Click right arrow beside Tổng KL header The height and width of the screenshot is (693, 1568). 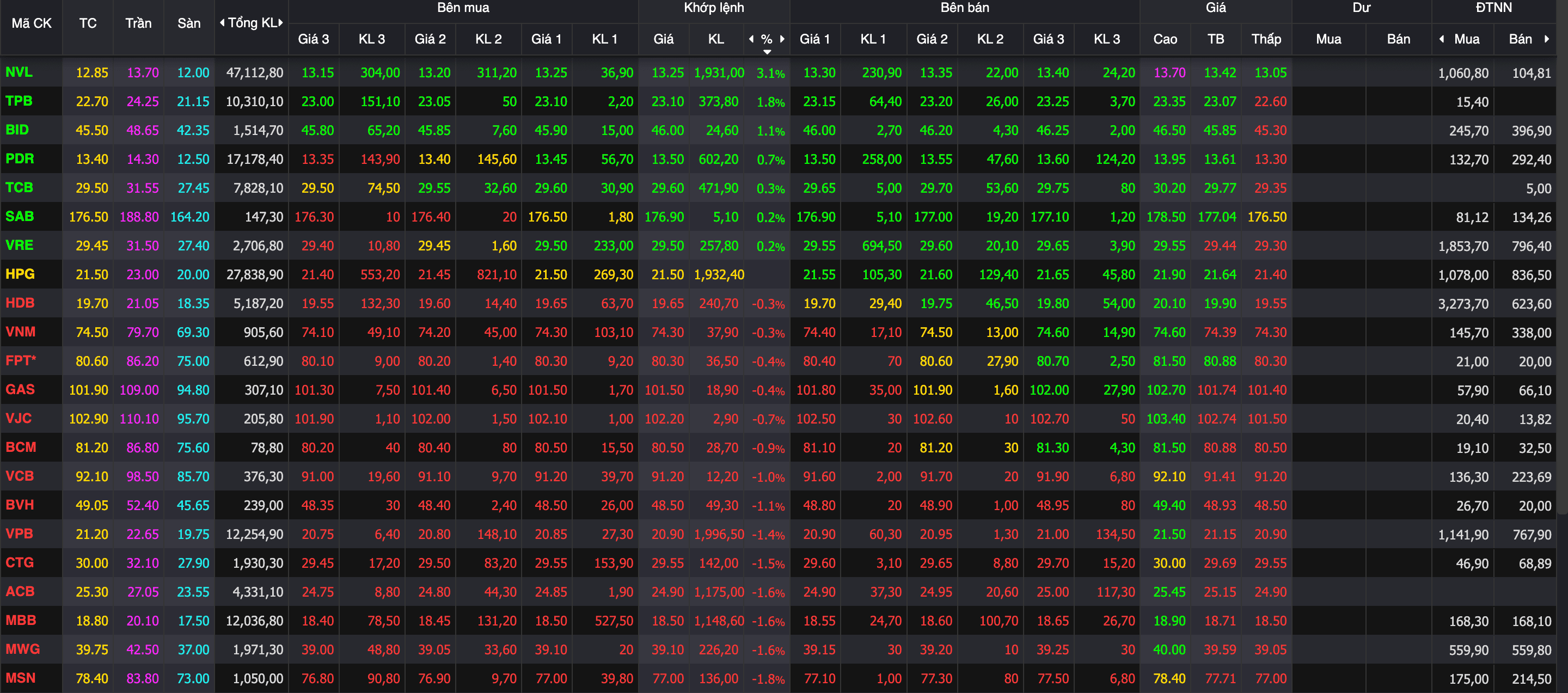280,23
